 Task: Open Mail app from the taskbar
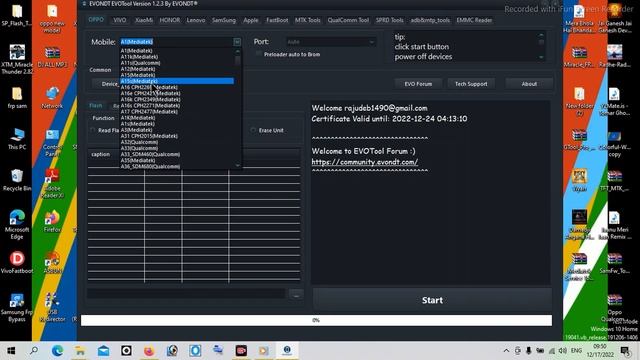103,351
